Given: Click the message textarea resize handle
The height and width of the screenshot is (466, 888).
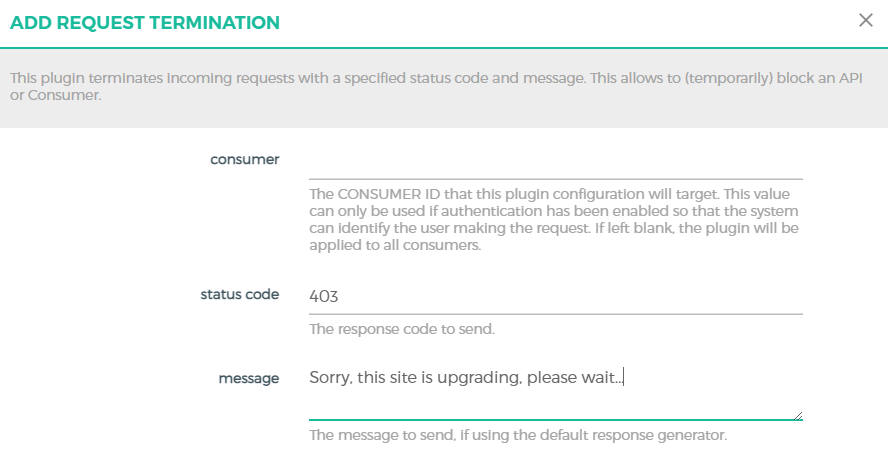Looking at the screenshot, I should click(797, 415).
